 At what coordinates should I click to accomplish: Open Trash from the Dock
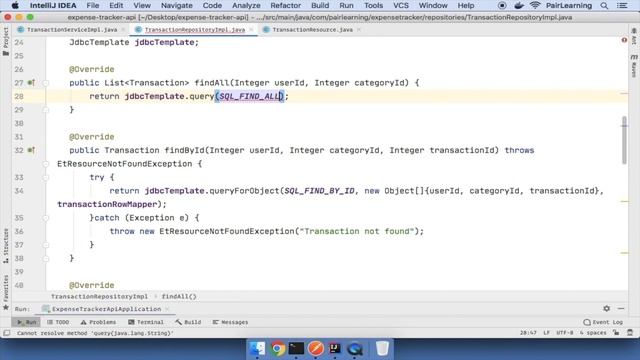[382, 348]
